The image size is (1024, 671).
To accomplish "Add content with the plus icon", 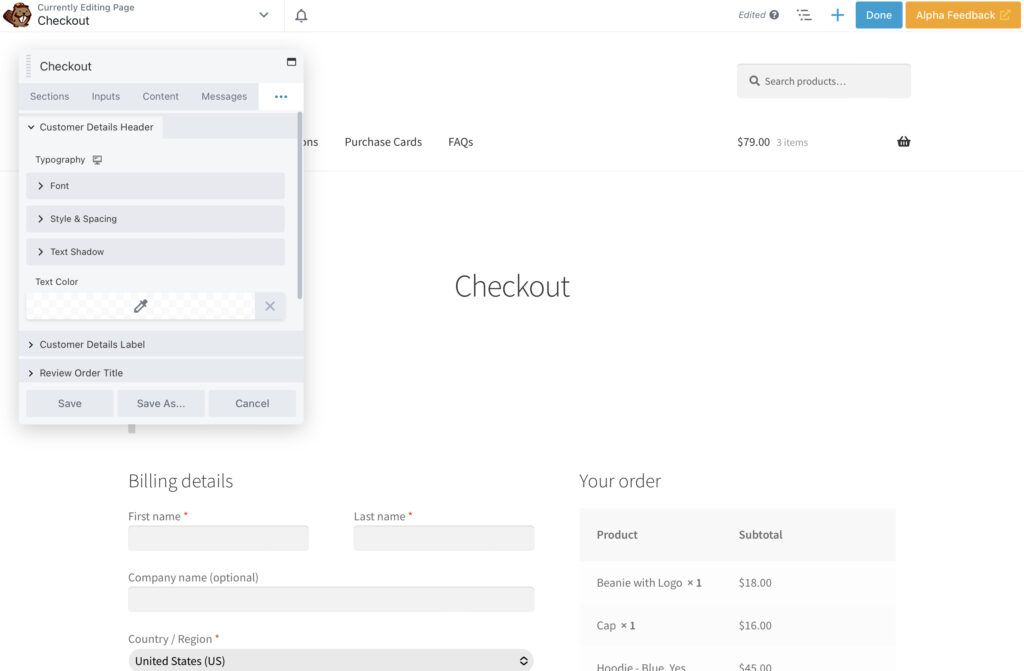I will pos(837,15).
